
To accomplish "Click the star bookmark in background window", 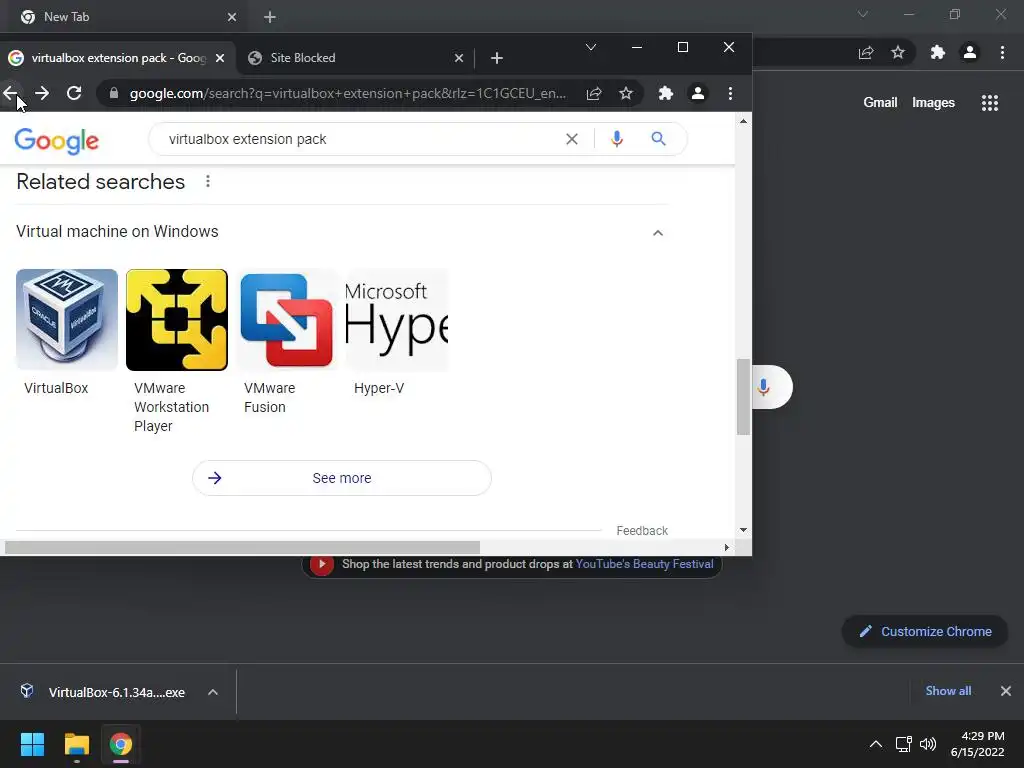I will click(898, 52).
